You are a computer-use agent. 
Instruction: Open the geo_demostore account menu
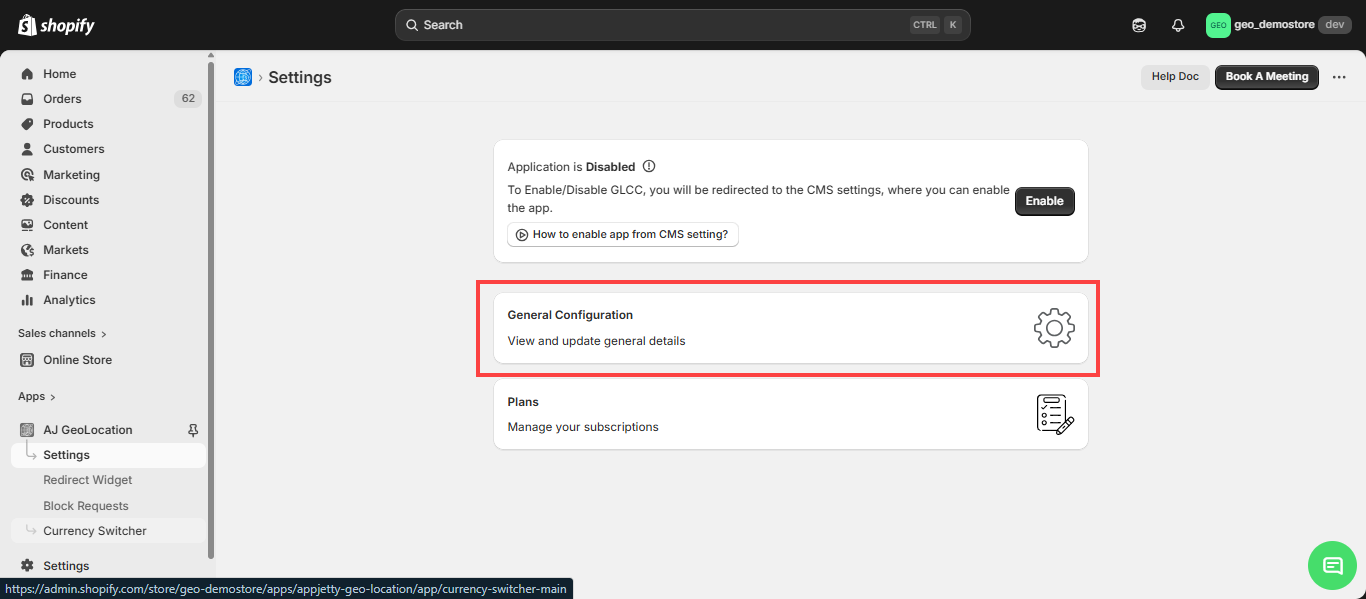coord(1278,25)
